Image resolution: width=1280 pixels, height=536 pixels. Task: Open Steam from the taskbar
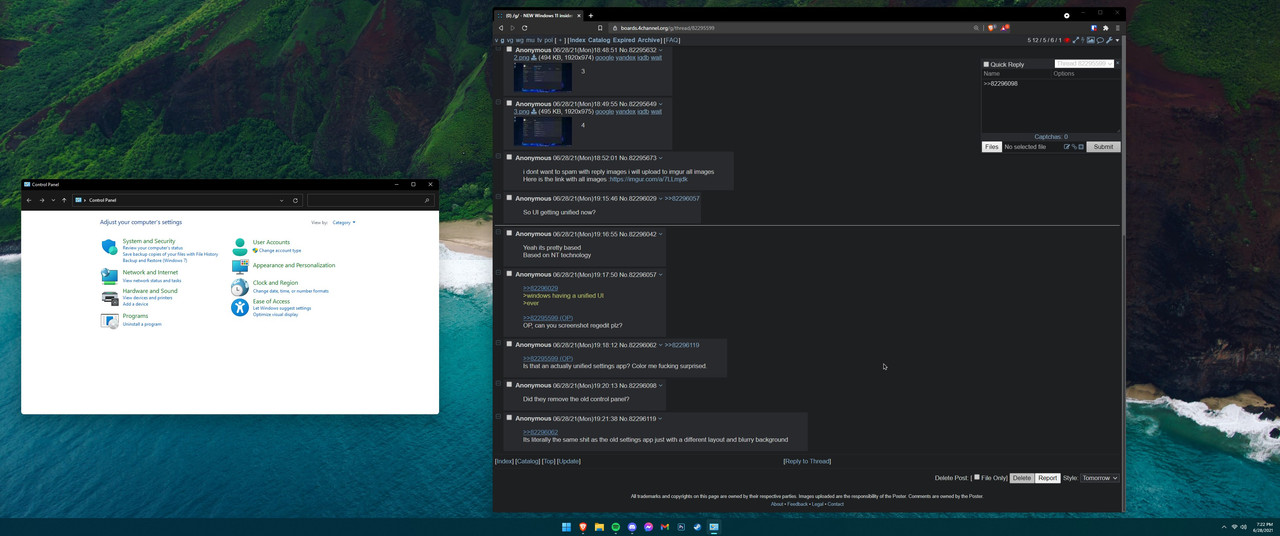[x=697, y=527]
